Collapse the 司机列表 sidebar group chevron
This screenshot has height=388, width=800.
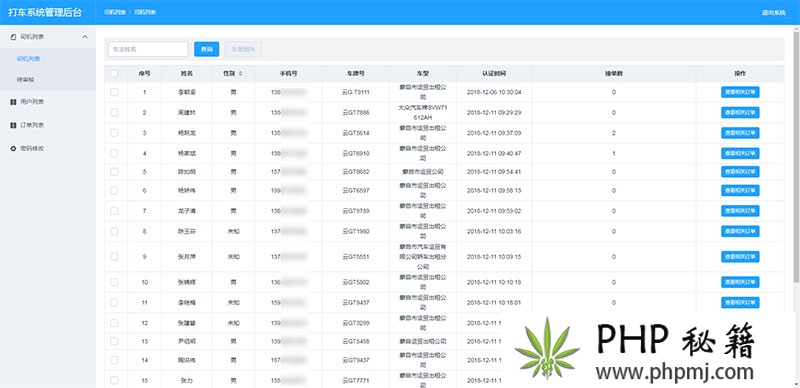point(85,37)
